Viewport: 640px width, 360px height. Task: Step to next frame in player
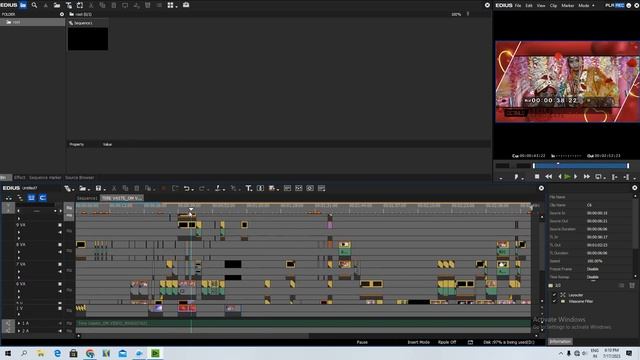(x=576, y=177)
